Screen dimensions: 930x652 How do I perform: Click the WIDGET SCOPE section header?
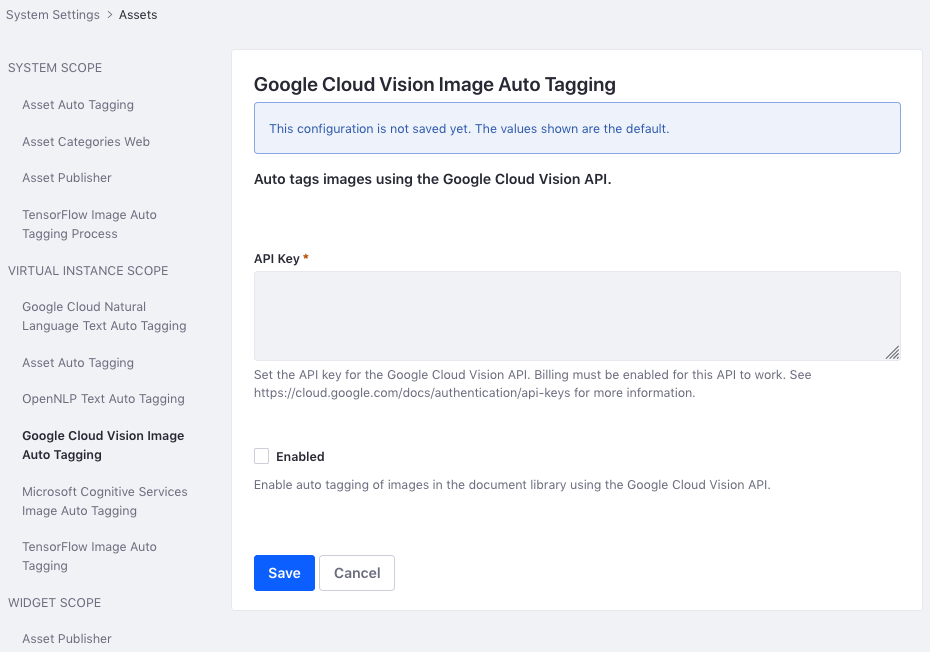54,602
